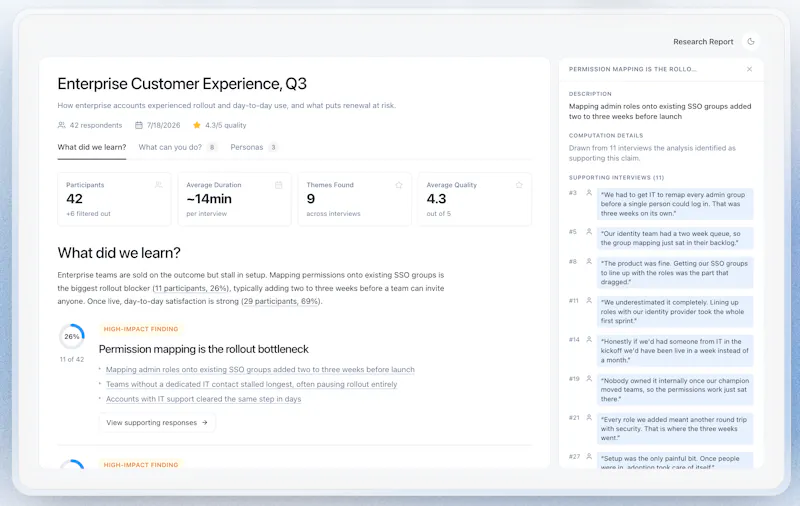Click the Average Quality value 4.3
800x506 pixels.
pyautogui.click(x=437, y=199)
